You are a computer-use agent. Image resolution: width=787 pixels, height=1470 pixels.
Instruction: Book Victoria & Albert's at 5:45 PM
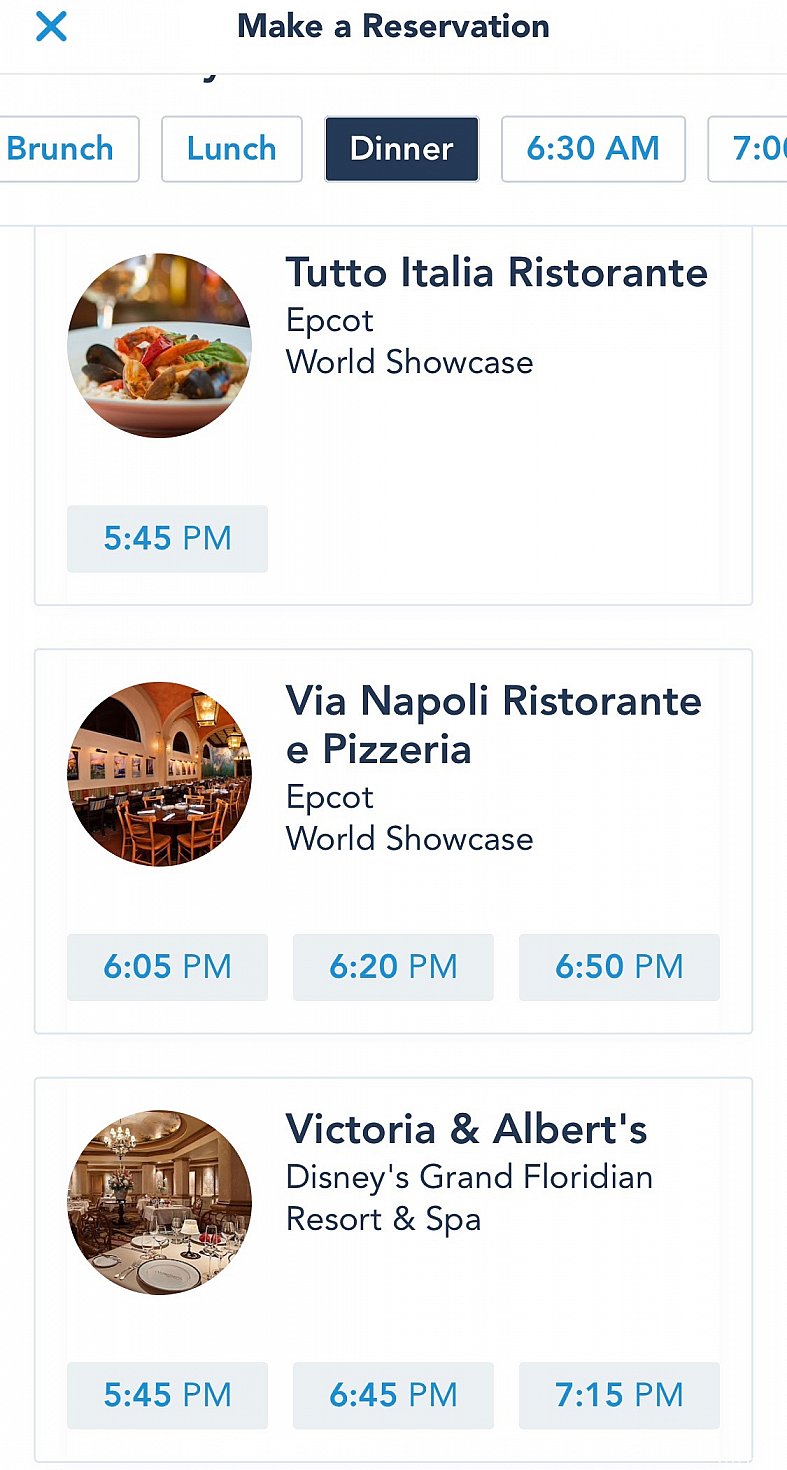167,1394
